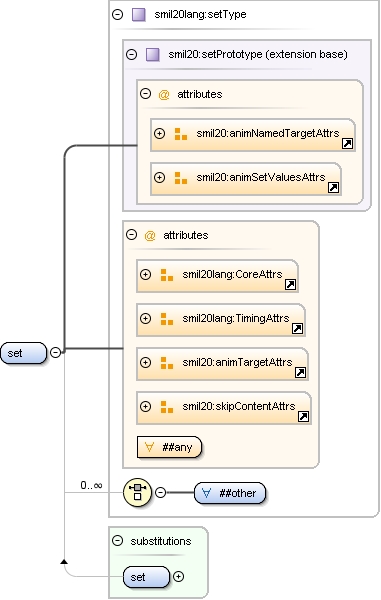Click the sequence compositor icon
This screenshot has height=600, width=381.
pos(137,492)
